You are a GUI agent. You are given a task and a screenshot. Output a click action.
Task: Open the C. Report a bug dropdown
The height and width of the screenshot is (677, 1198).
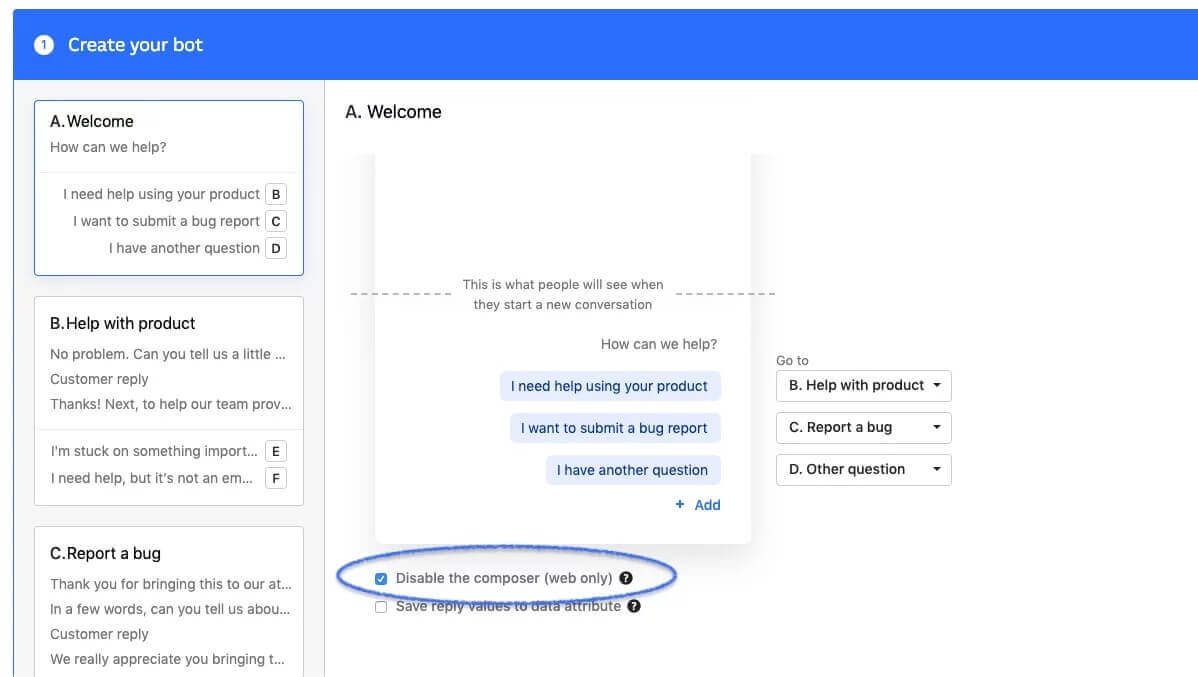(x=864, y=428)
